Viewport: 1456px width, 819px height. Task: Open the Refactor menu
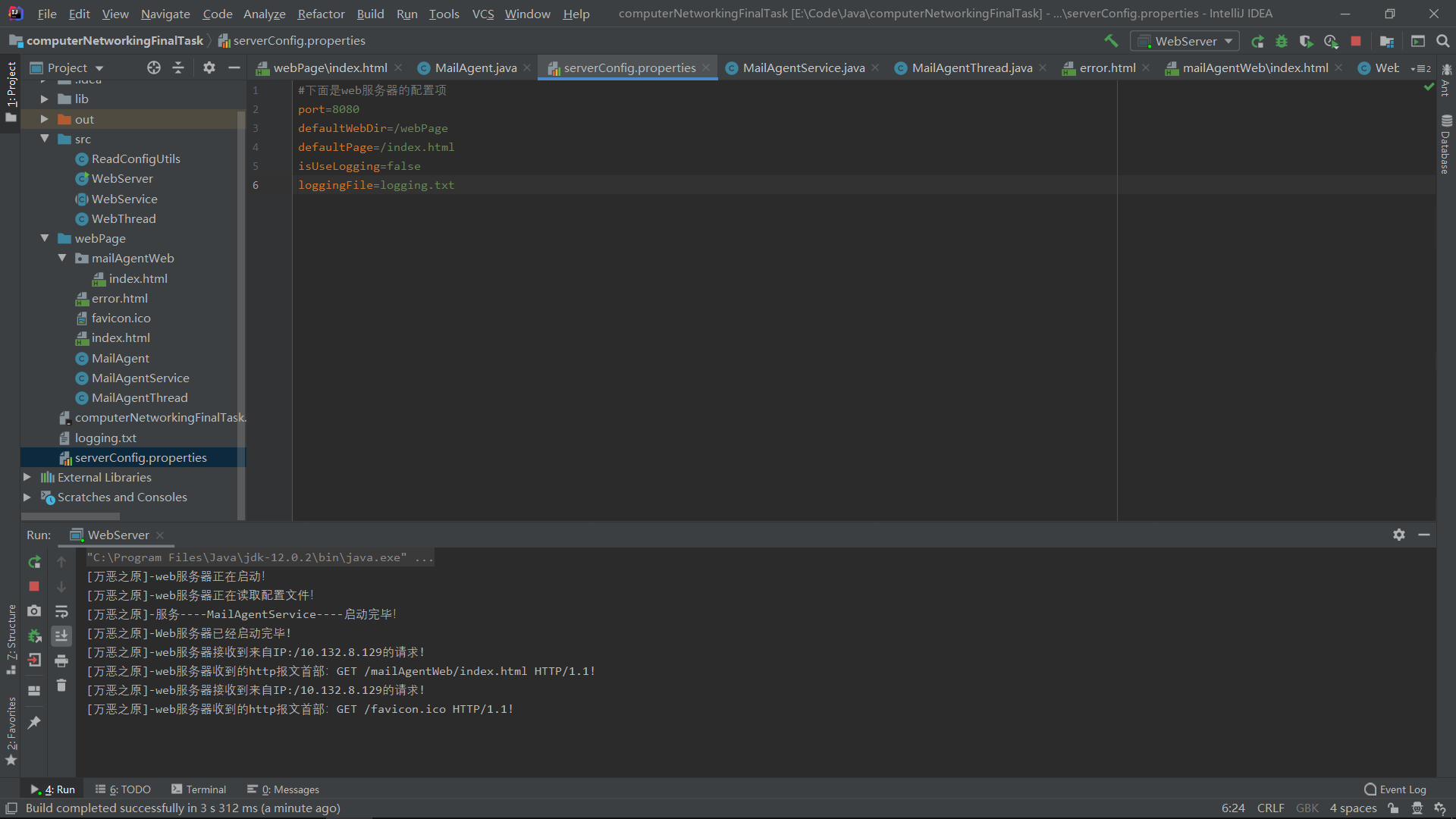[x=321, y=14]
